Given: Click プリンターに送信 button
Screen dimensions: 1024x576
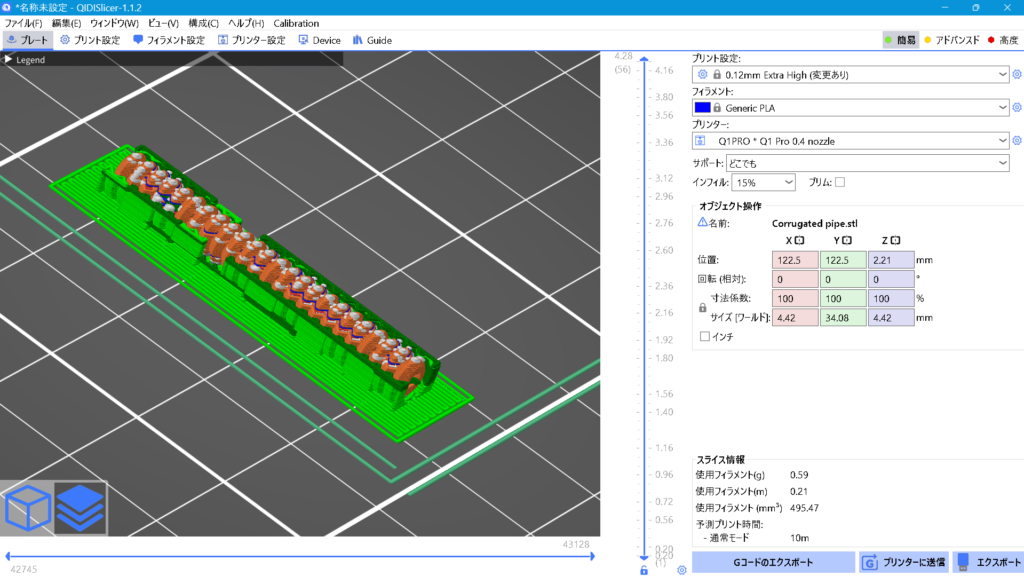Looking at the screenshot, I should 903,561.
